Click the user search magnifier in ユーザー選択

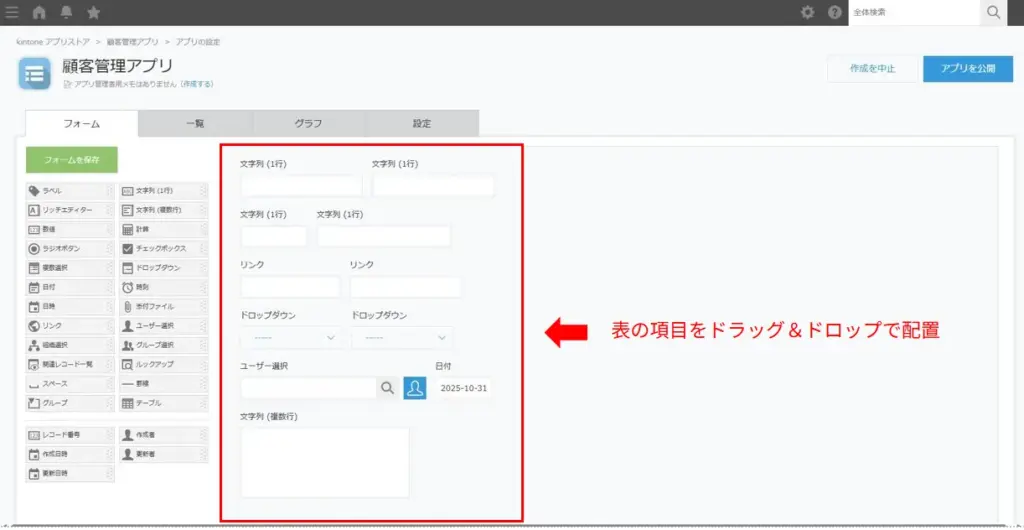387,388
